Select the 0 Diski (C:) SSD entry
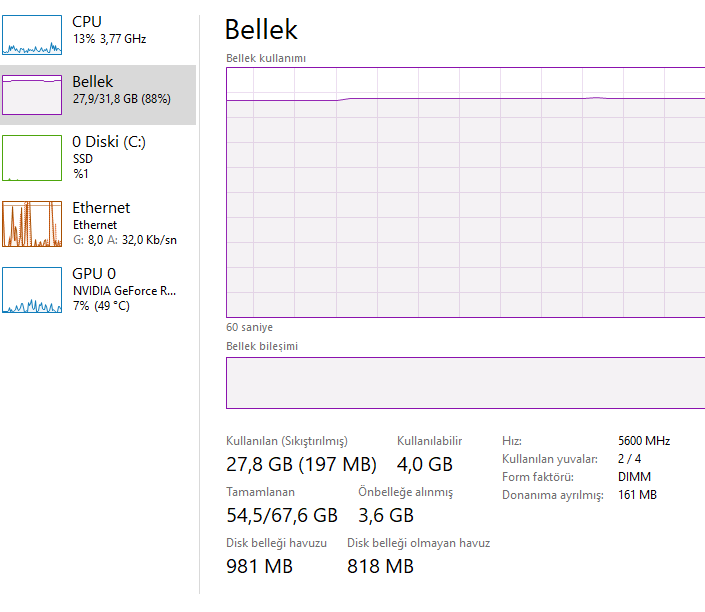The image size is (705, 612). click(x=109, y=142)
